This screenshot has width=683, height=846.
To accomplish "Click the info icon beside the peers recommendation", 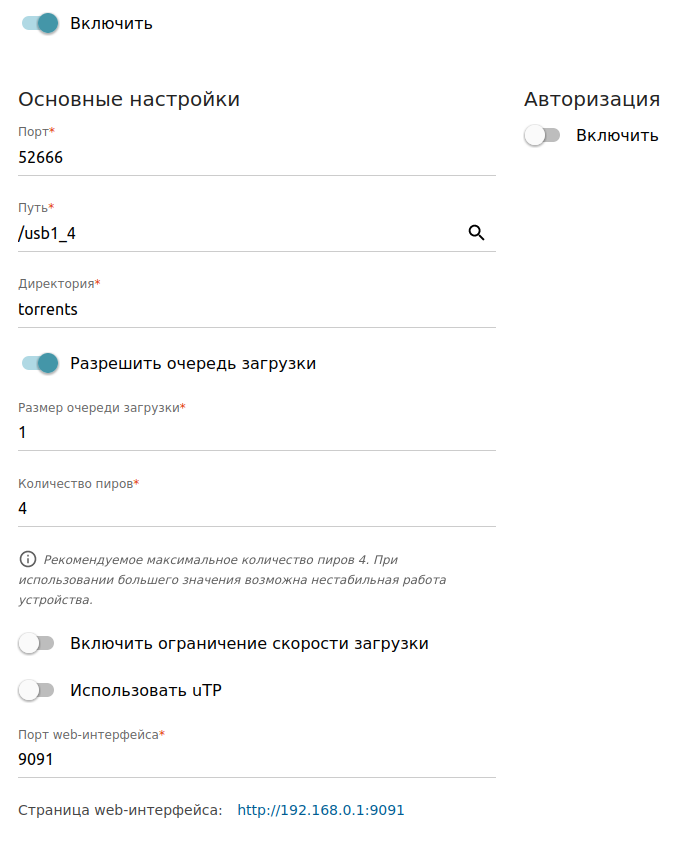I will tap(28, 559).
